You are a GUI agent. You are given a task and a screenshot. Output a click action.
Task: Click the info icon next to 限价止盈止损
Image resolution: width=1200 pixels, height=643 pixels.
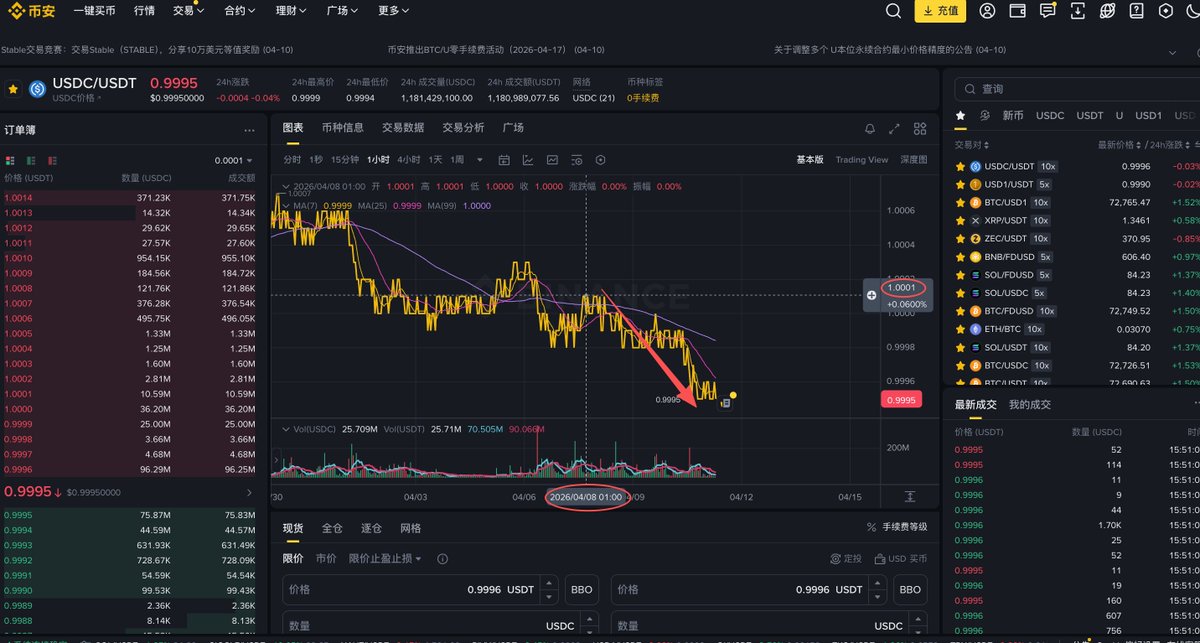tap(442, 559)
